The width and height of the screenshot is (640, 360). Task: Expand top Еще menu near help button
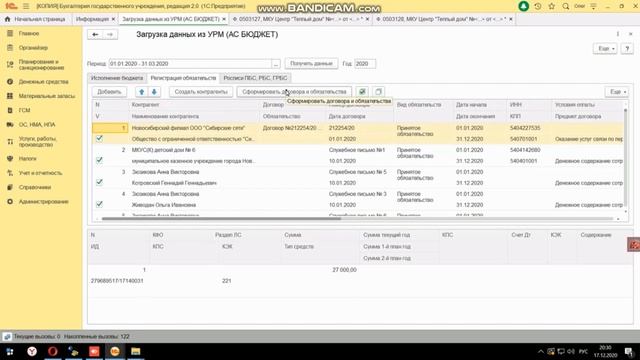(x=605, y=49)
